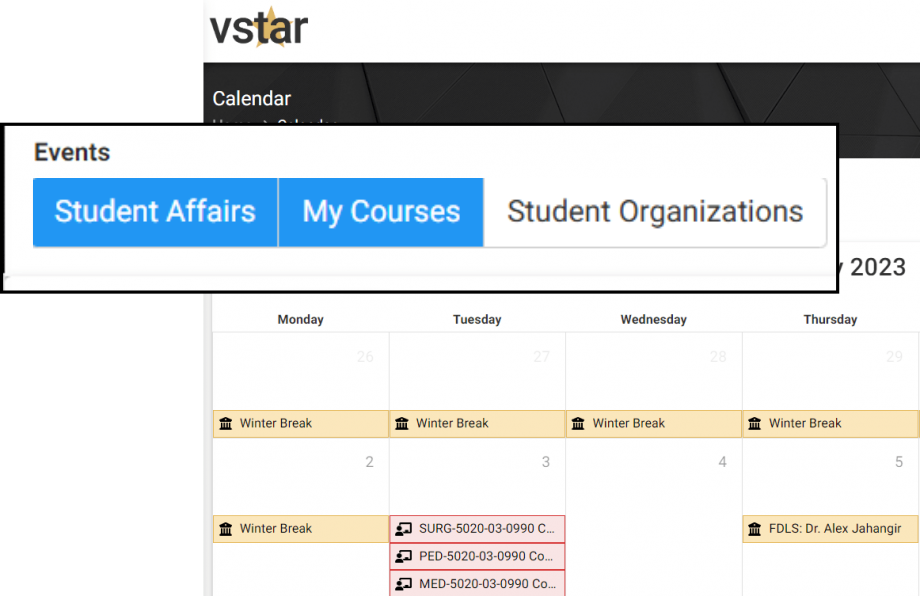The height and width of the screenshot is (596, 920).
Task: Open Winter Break event on Monday 2
Action: 300,529
